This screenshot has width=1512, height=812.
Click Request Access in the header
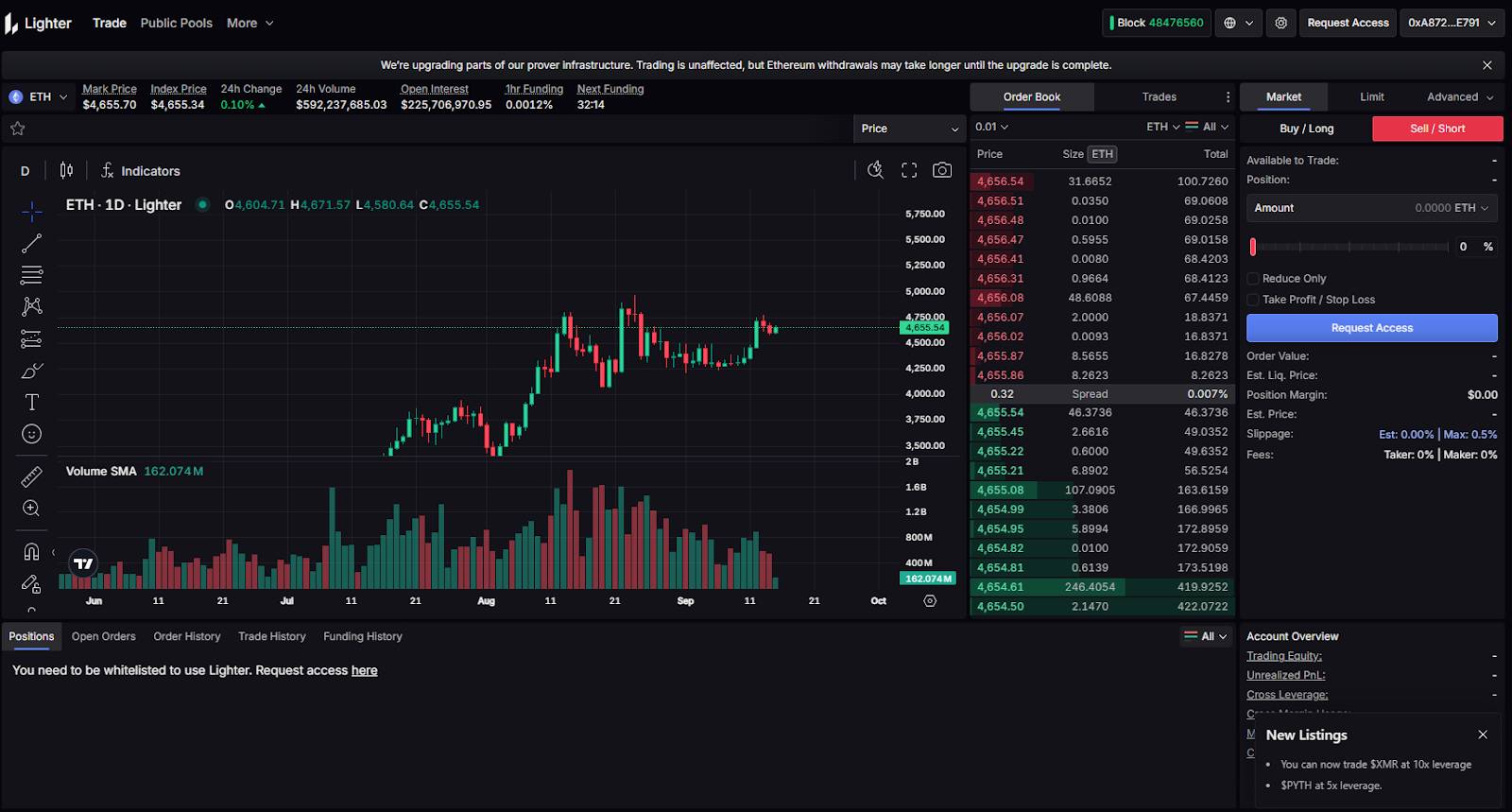[1349, 23]
